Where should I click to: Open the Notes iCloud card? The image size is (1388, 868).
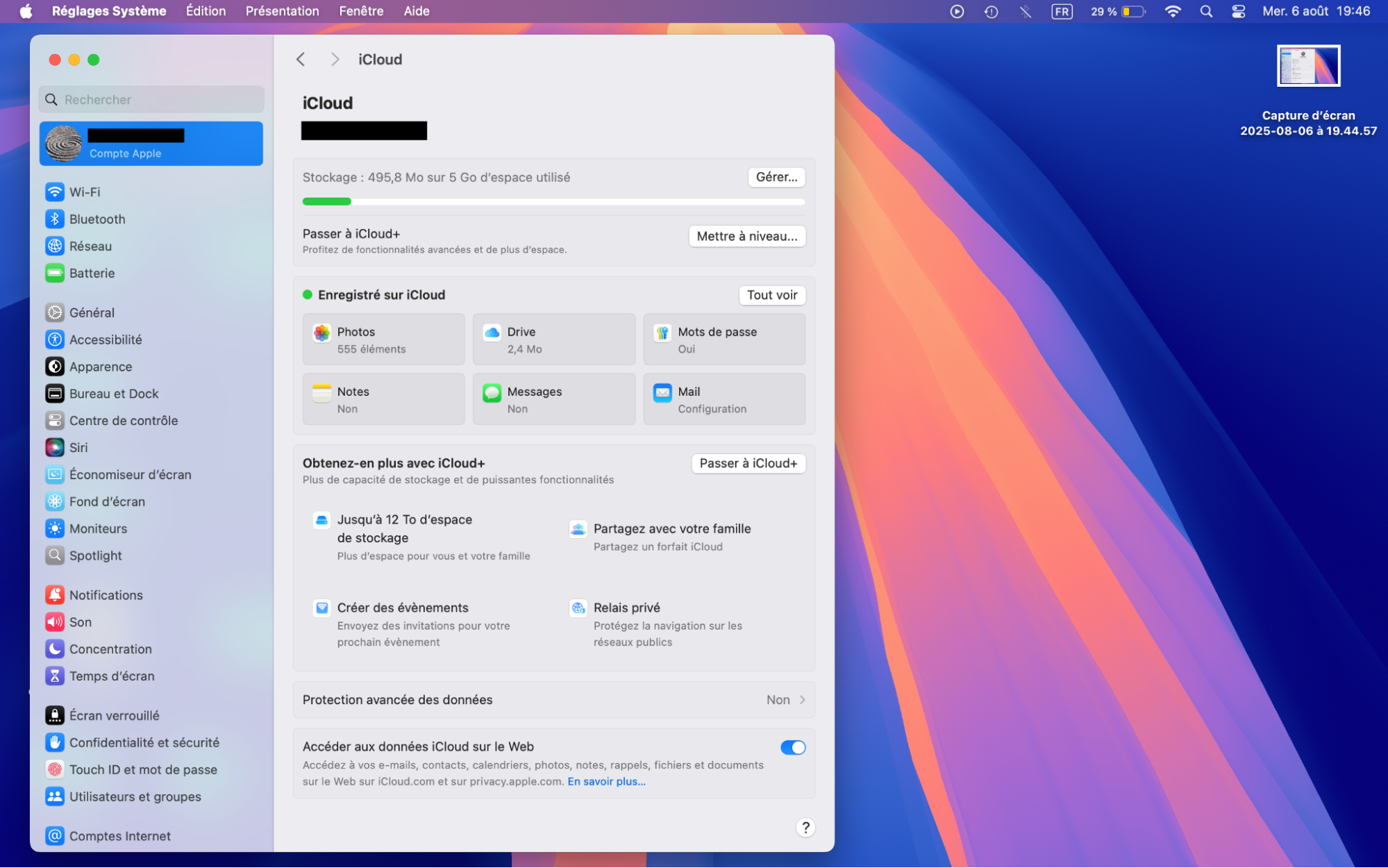tap(383, 399)
